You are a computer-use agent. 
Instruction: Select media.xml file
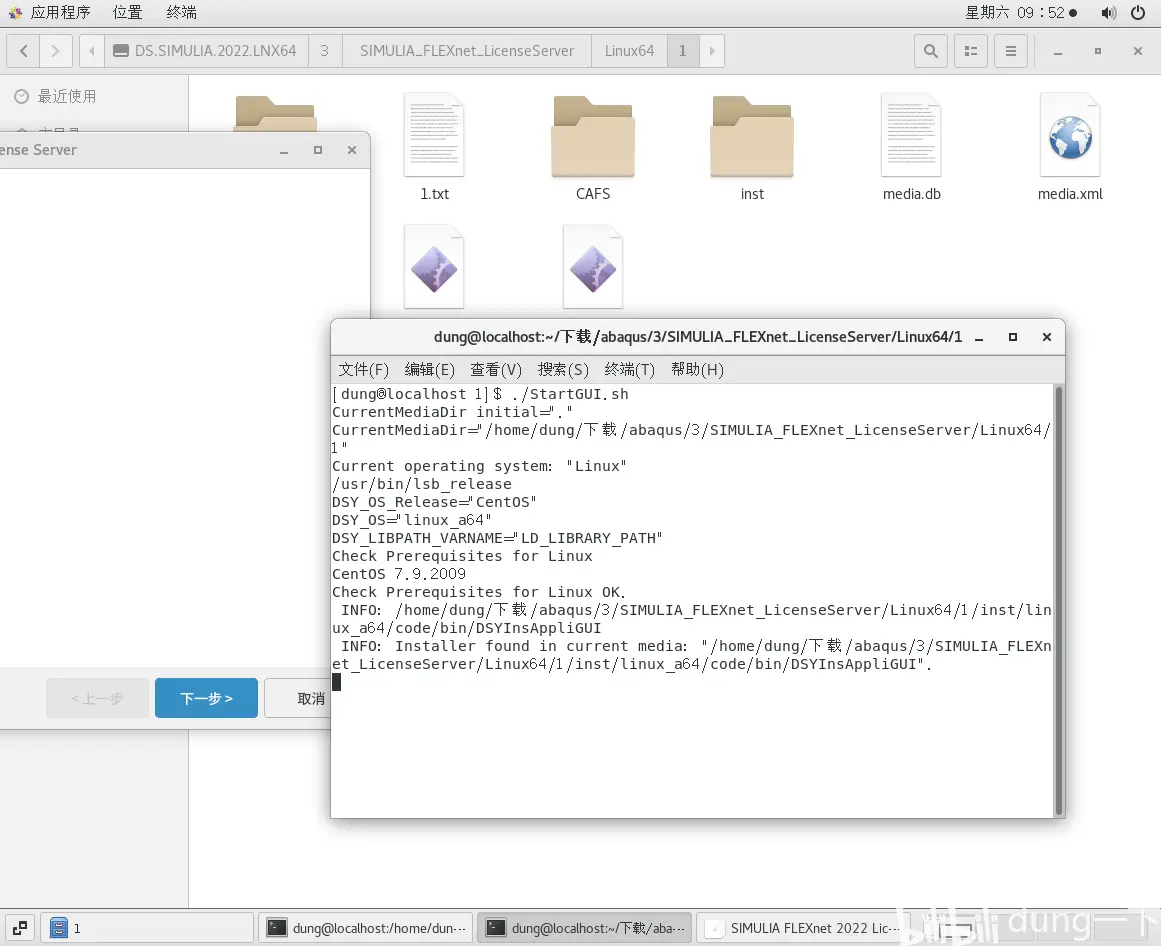(x=1070, y=135)
